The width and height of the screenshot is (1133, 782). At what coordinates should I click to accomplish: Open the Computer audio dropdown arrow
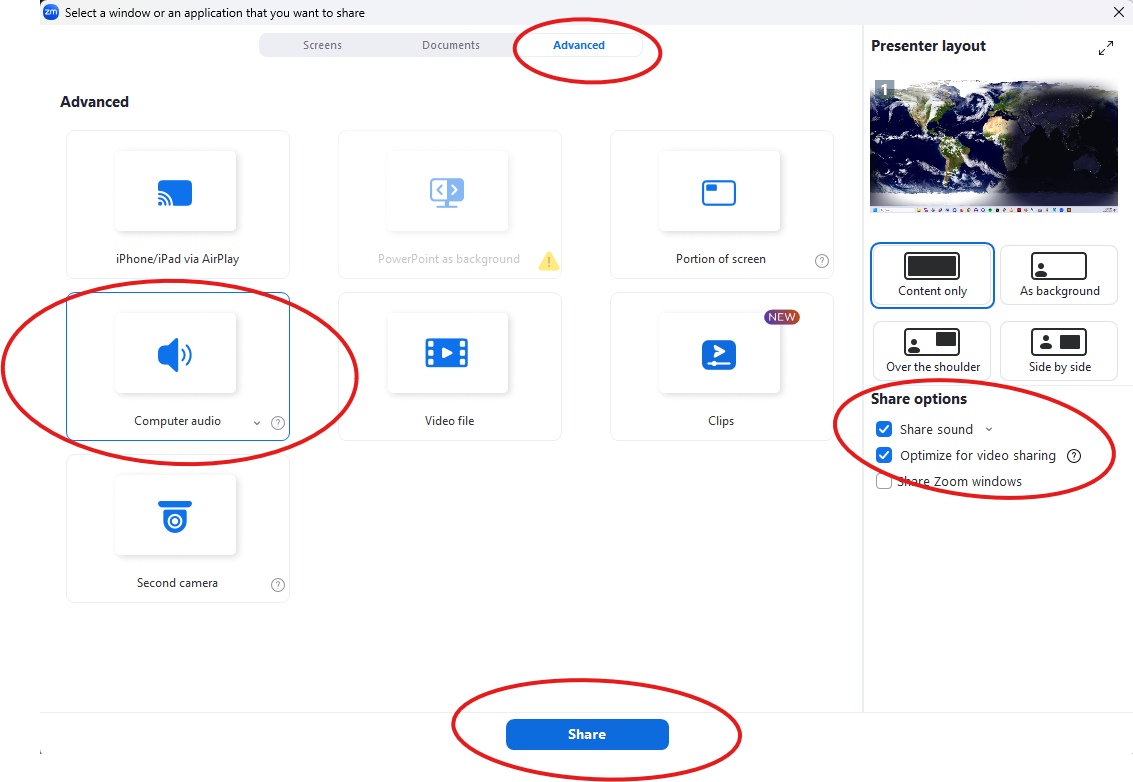coord(257,423)
